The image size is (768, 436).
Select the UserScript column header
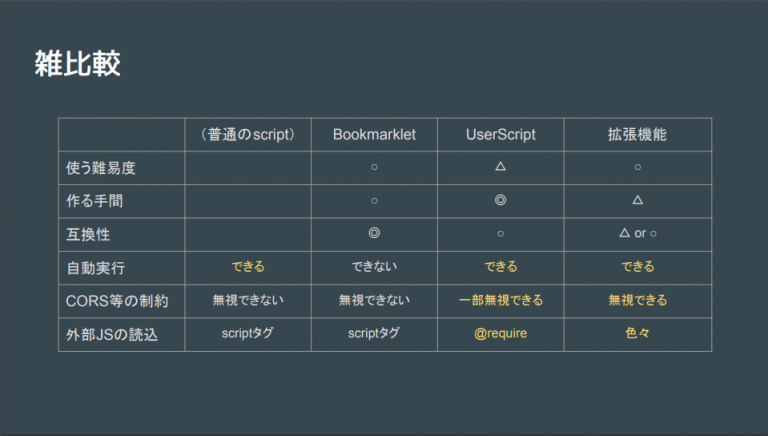click(501, 134)
